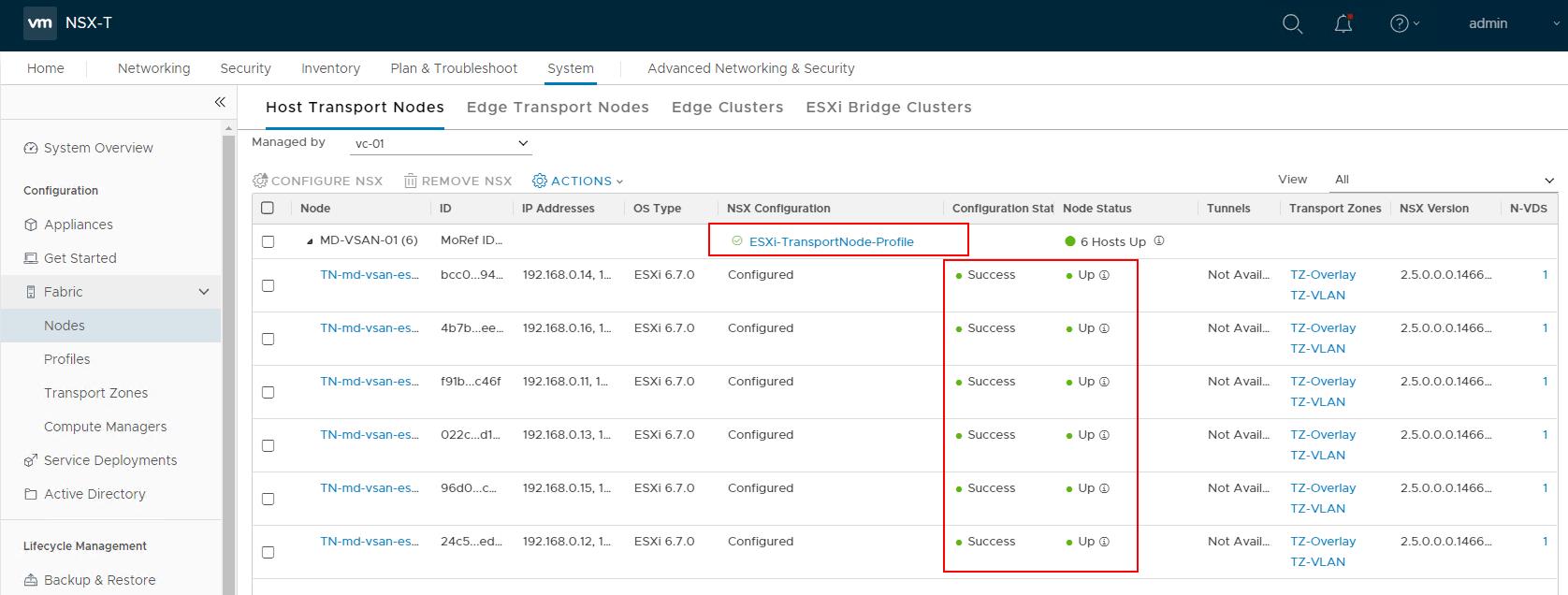Screen dimensions: 1568x595
Task: Click the VMware vm logo
Action: [x=40, y=23]
